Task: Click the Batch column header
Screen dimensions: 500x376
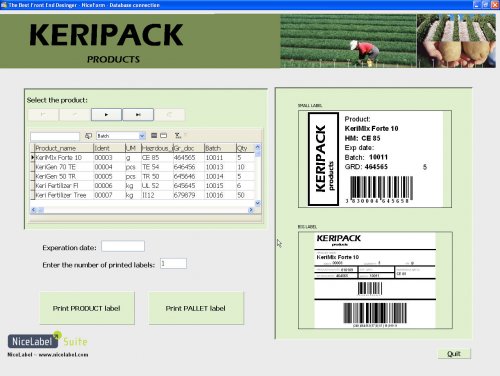Action: [x=220, y=148]
